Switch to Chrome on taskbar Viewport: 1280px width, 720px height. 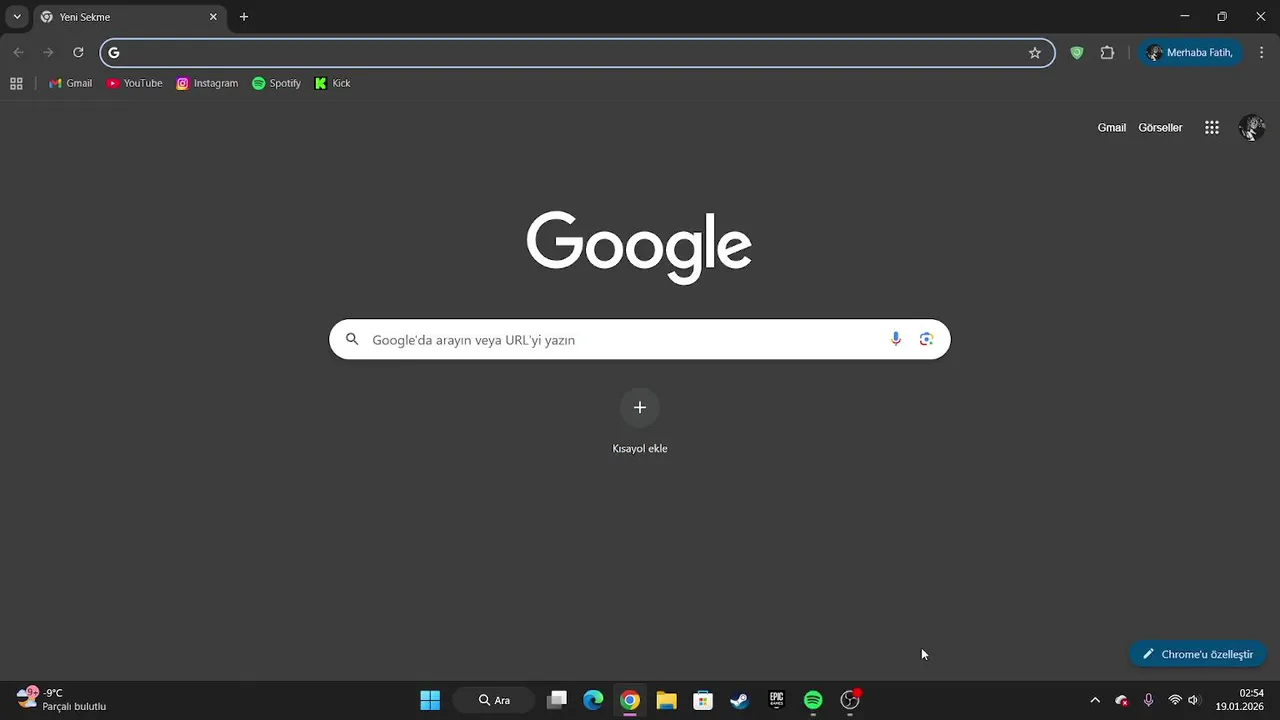630,700
